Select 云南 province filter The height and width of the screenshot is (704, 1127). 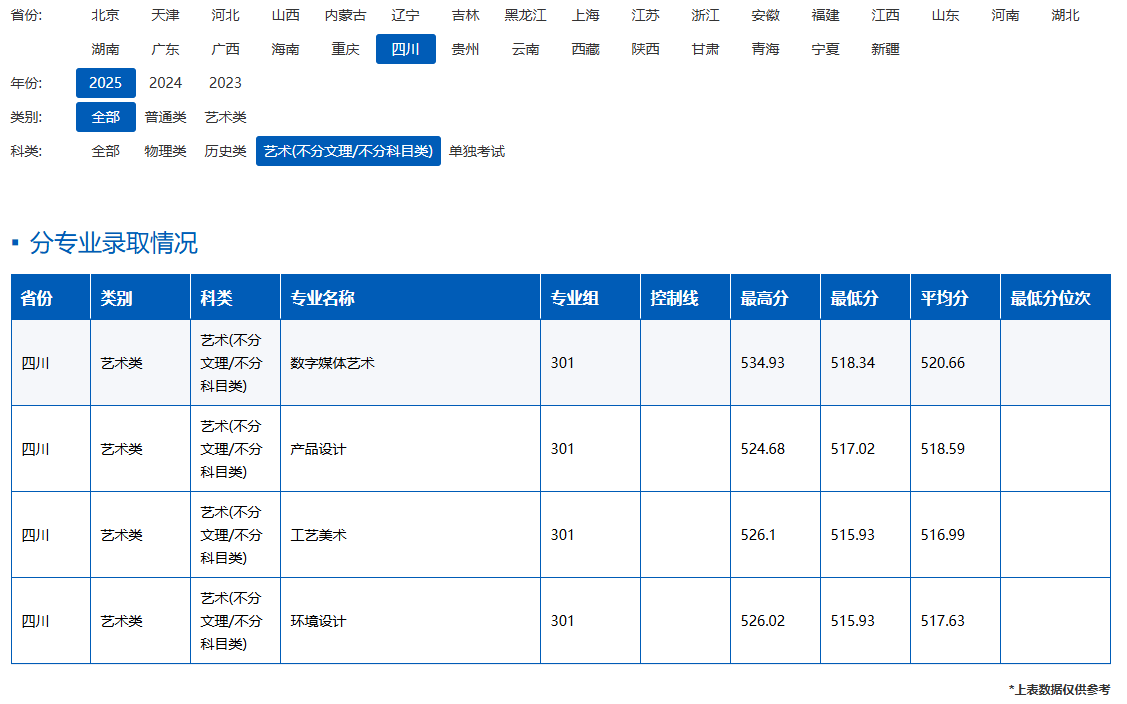click(525, 49)
